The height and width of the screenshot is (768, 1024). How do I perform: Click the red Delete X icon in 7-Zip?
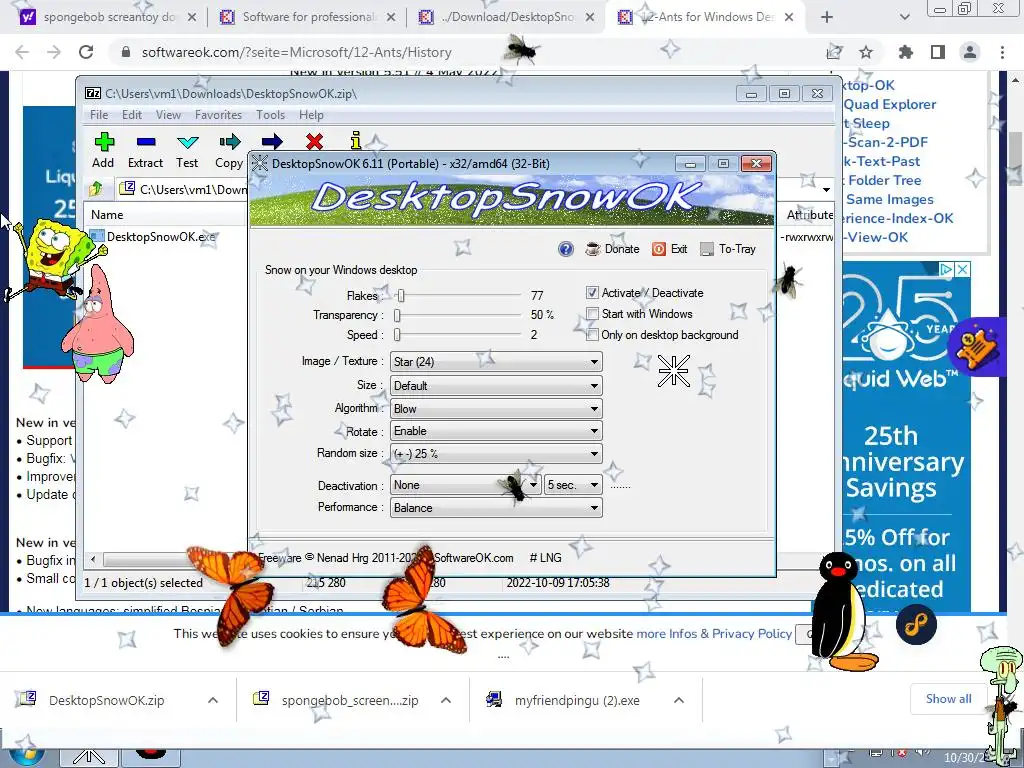point(314,142)
